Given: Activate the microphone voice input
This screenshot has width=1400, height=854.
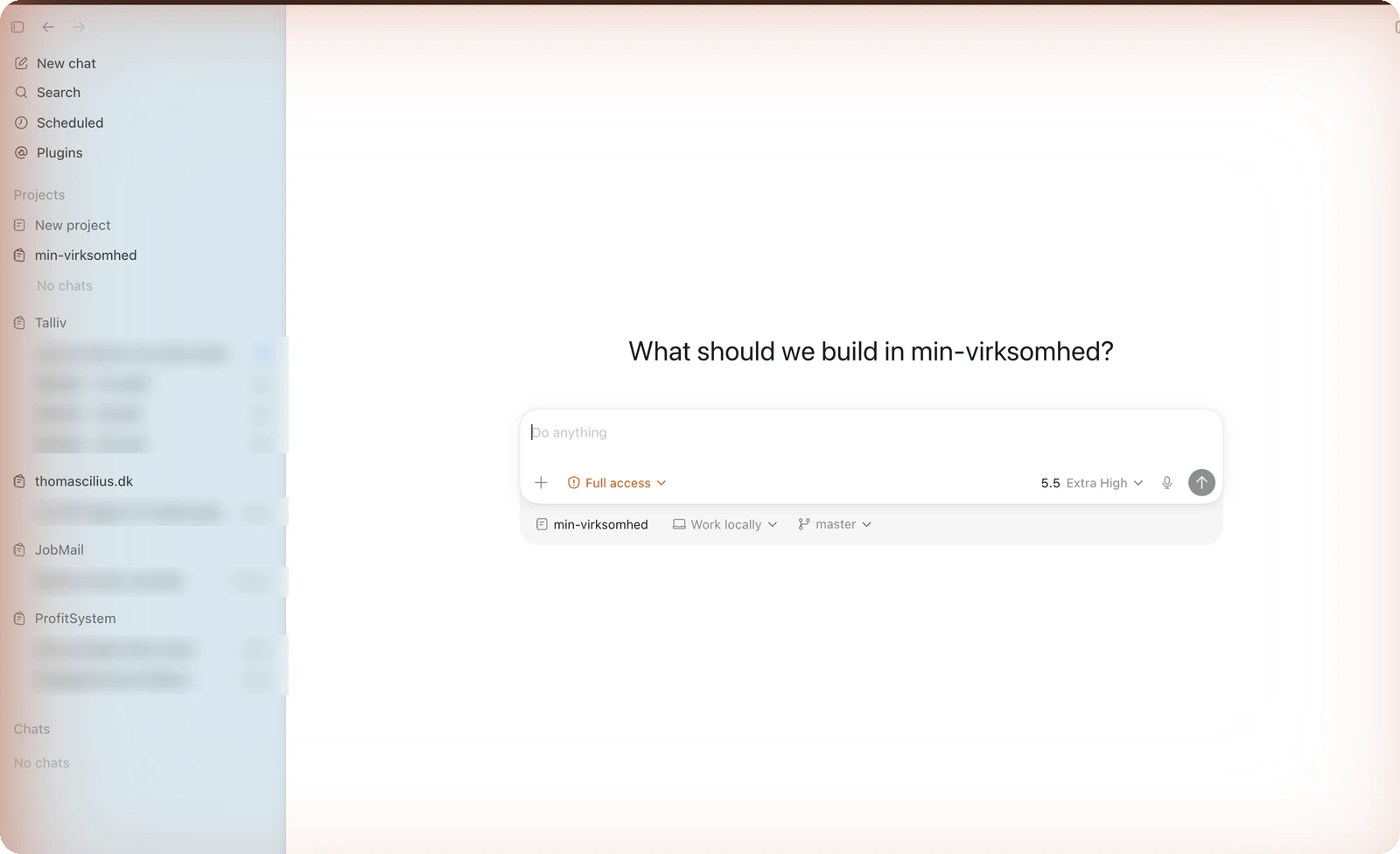Looking at the screenshot, I should coord(1166,483).
